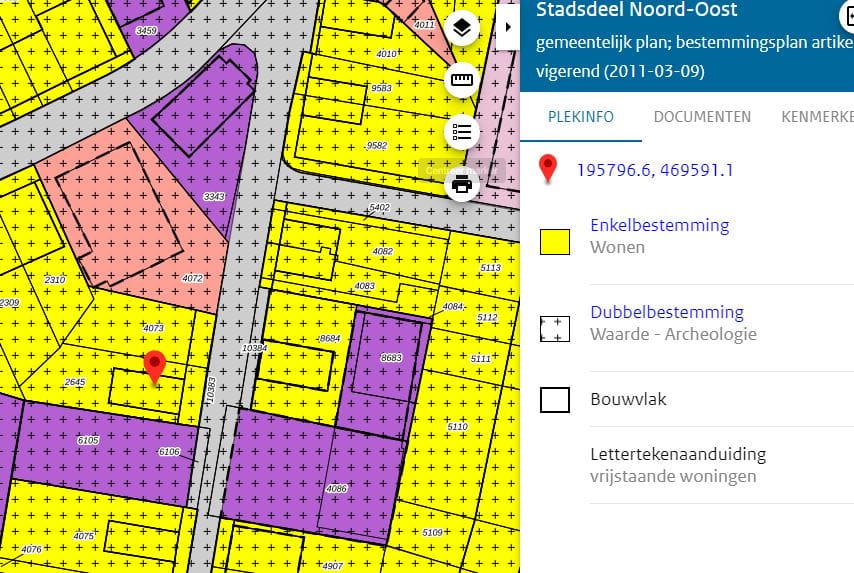Image resolution: width=854 pixels, height=573 pixels.
Task: Click parcel label 2310 on map
Action: pos(54,279)
